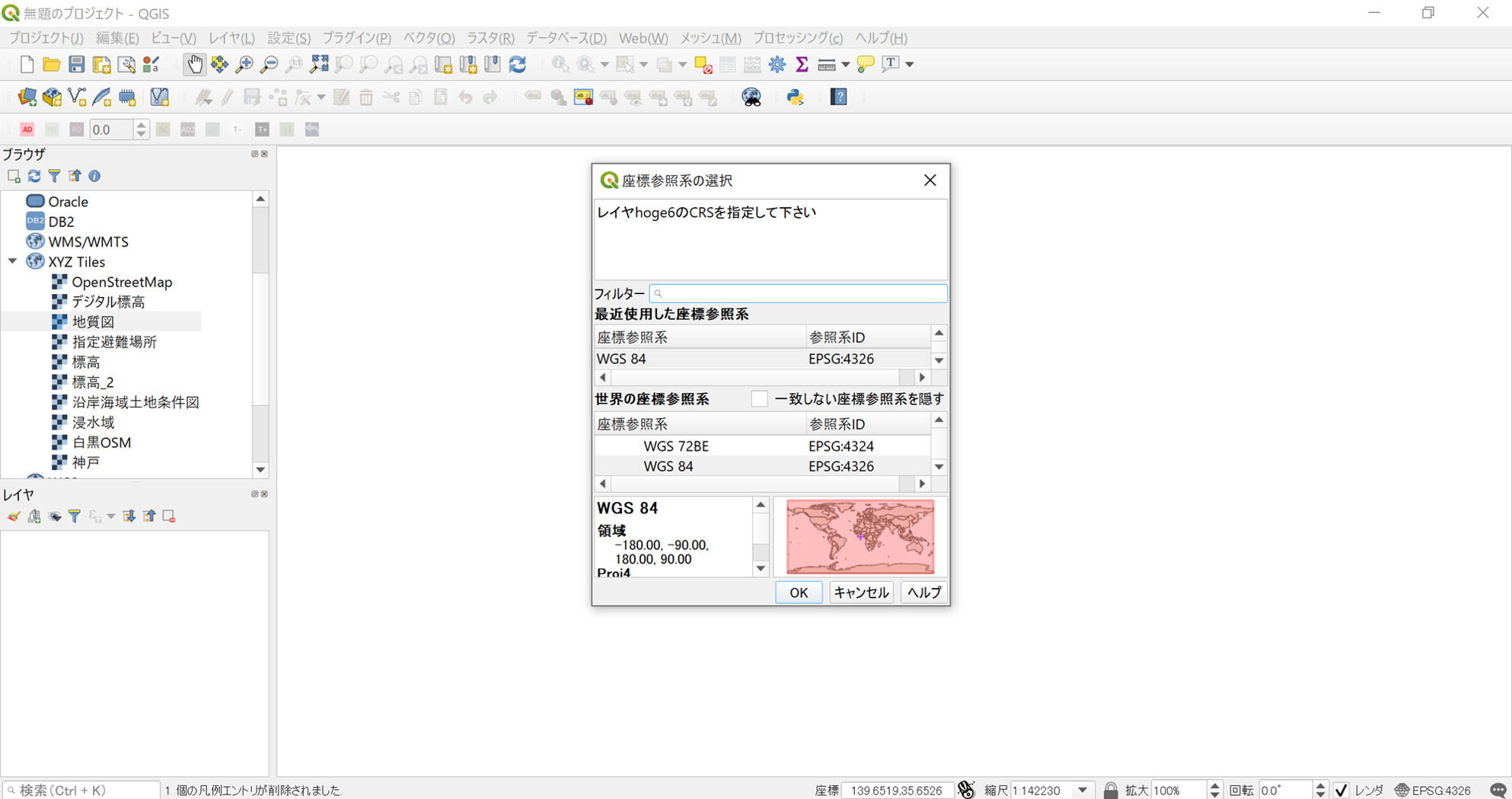
Task: Confirm the CRS selection with OK
Action: pyautogui.click(x=799, y=593)
